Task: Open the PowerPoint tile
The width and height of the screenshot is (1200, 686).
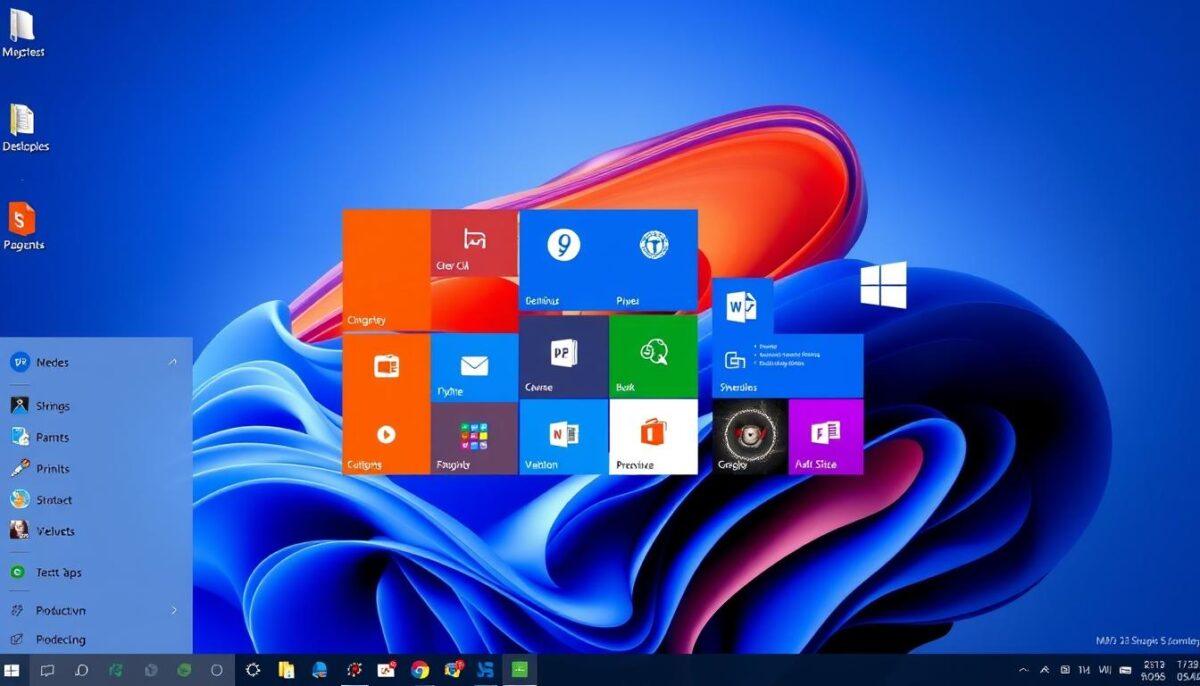Action: click(x=563, y=357)
